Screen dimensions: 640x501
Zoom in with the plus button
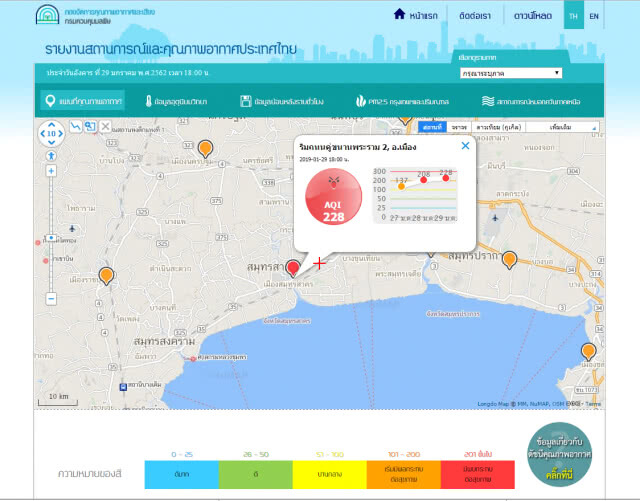pyautogui.click(x=51, y=171)
